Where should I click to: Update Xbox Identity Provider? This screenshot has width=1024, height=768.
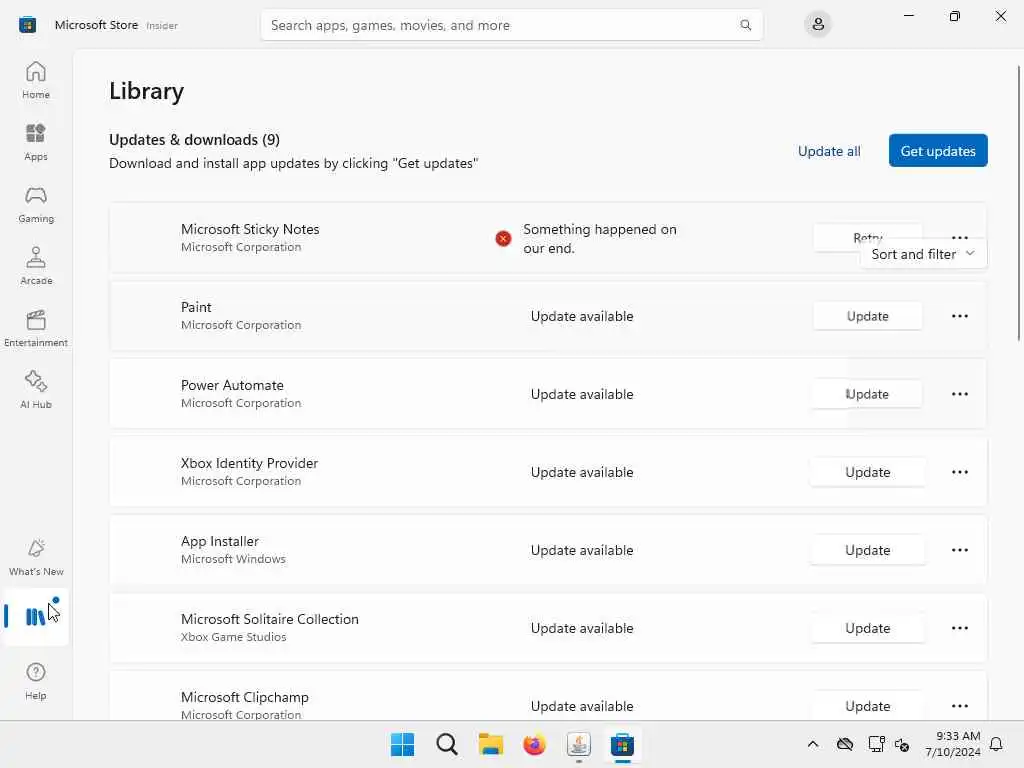coord(867,472)
